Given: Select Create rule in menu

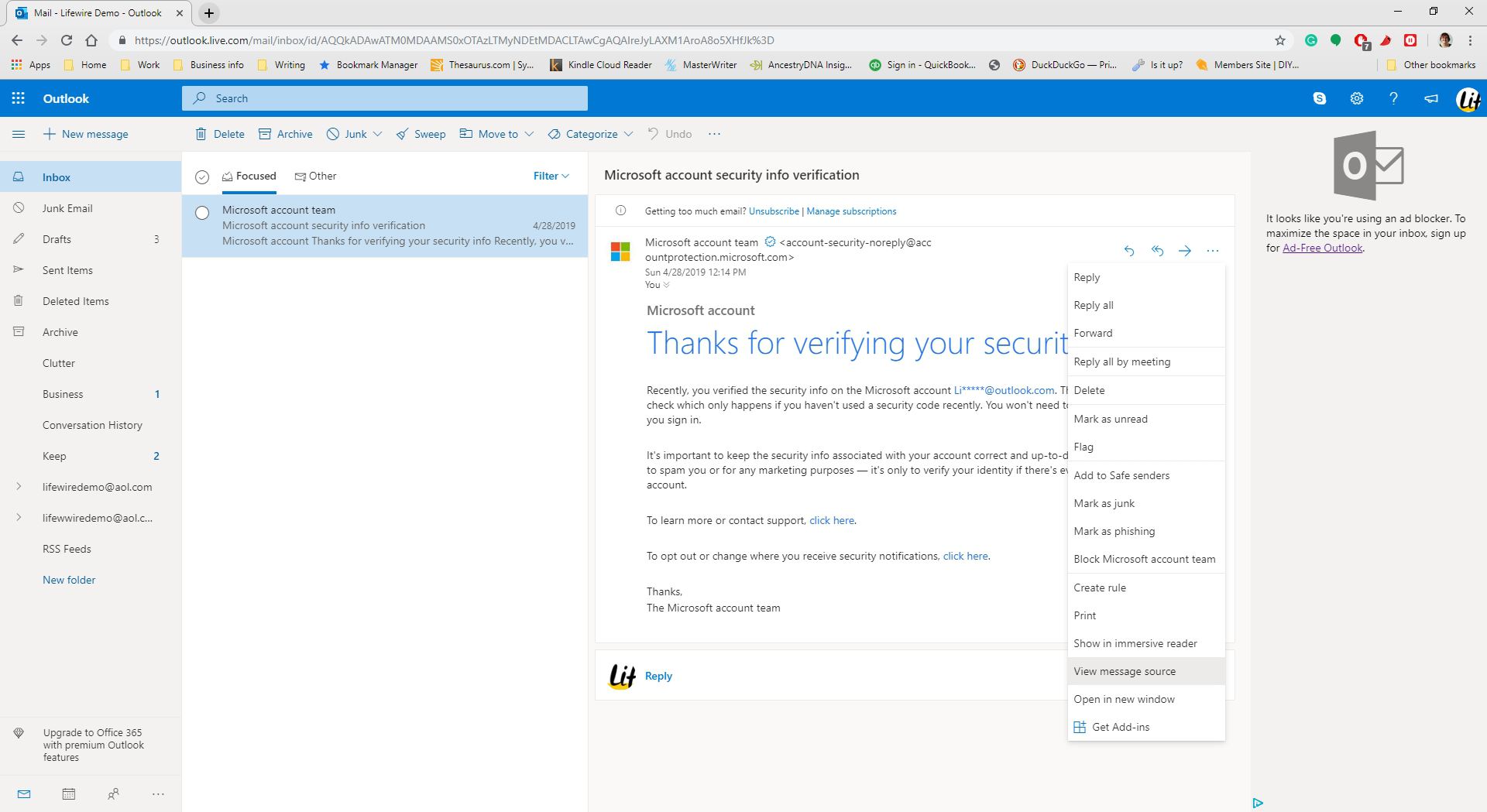Looking at the screenshot, I should [1146, 588].
